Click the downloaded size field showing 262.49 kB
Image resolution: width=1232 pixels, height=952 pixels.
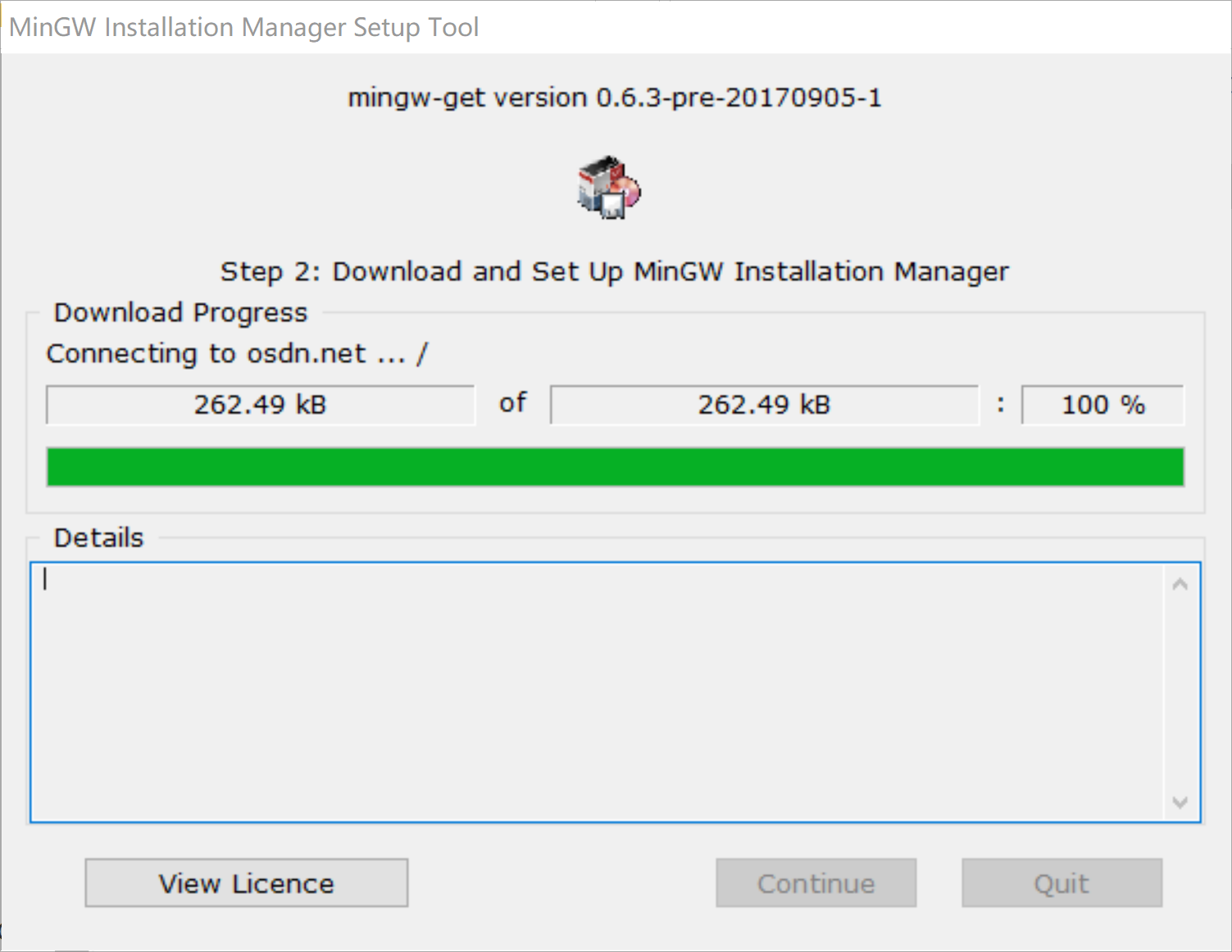click(261, 405)
